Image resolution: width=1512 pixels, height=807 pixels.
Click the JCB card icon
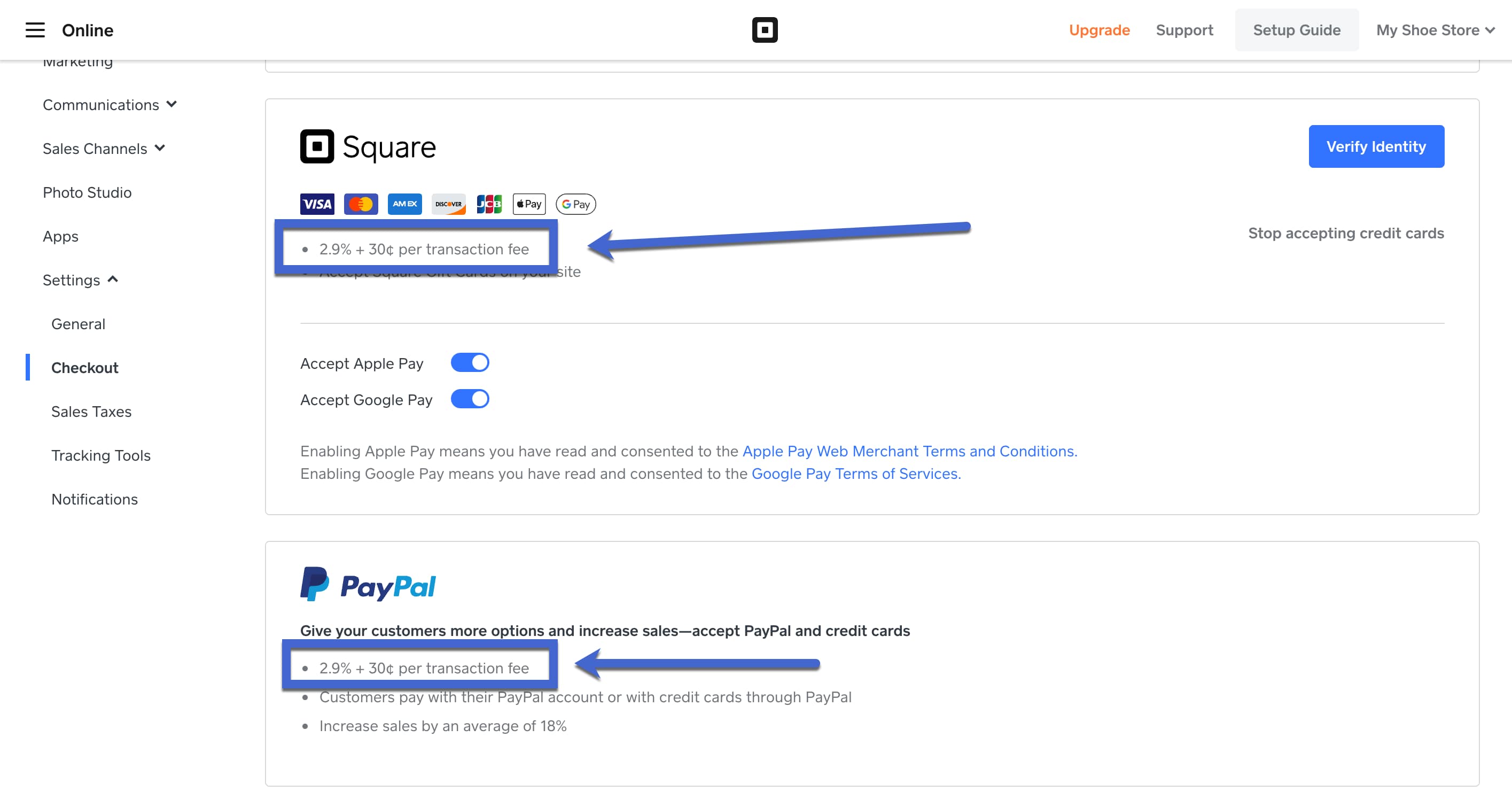tap(489, 204)
